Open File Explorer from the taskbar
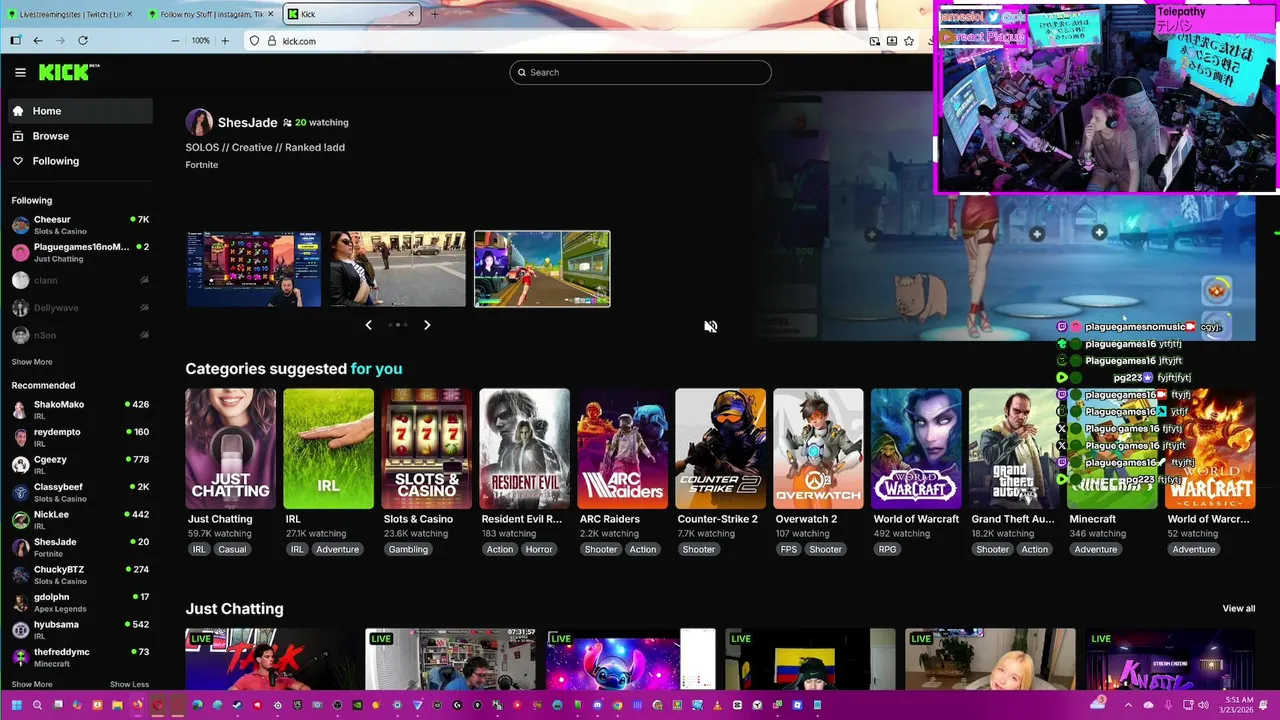Image resolution: width=1280 pixels, height=720 pixels. [117, 705]
